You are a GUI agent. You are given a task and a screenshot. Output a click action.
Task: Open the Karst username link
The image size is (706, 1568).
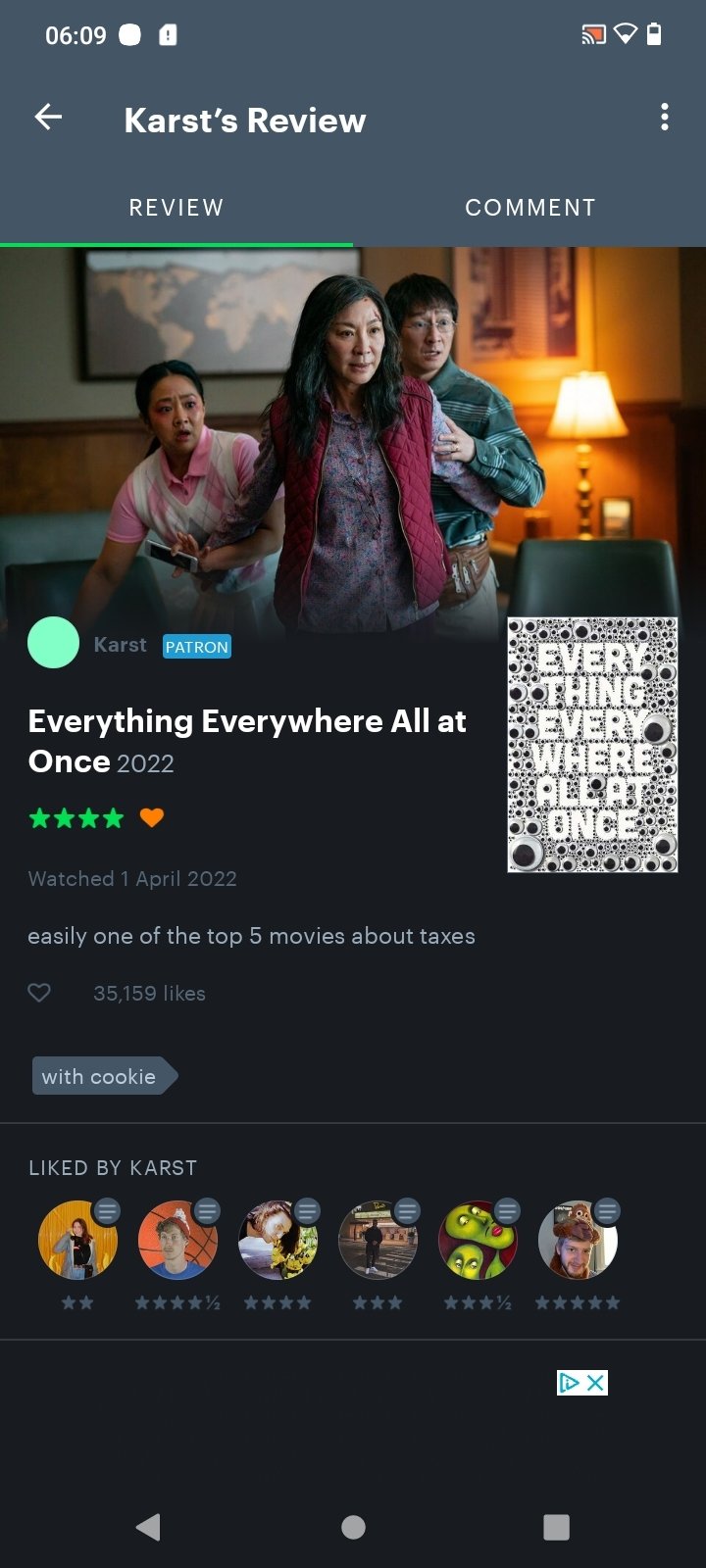(120, 645)
